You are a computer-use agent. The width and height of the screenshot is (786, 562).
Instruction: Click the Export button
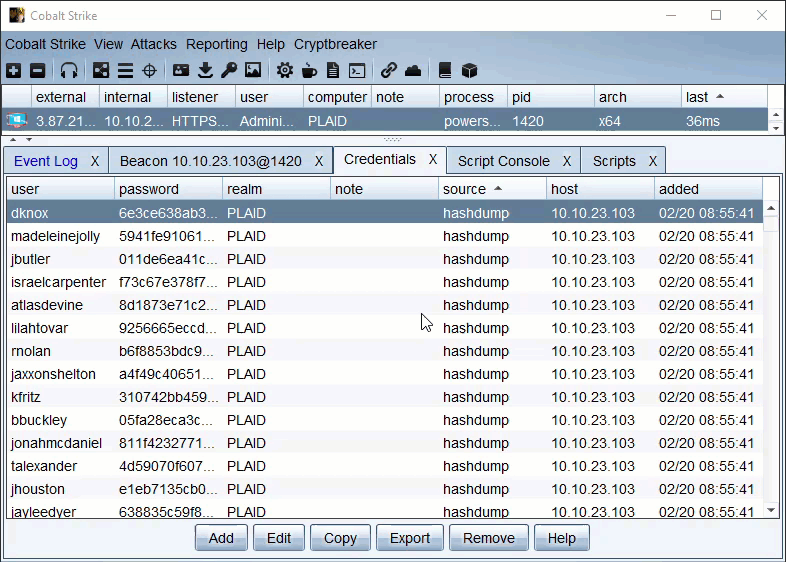point(410,538)
